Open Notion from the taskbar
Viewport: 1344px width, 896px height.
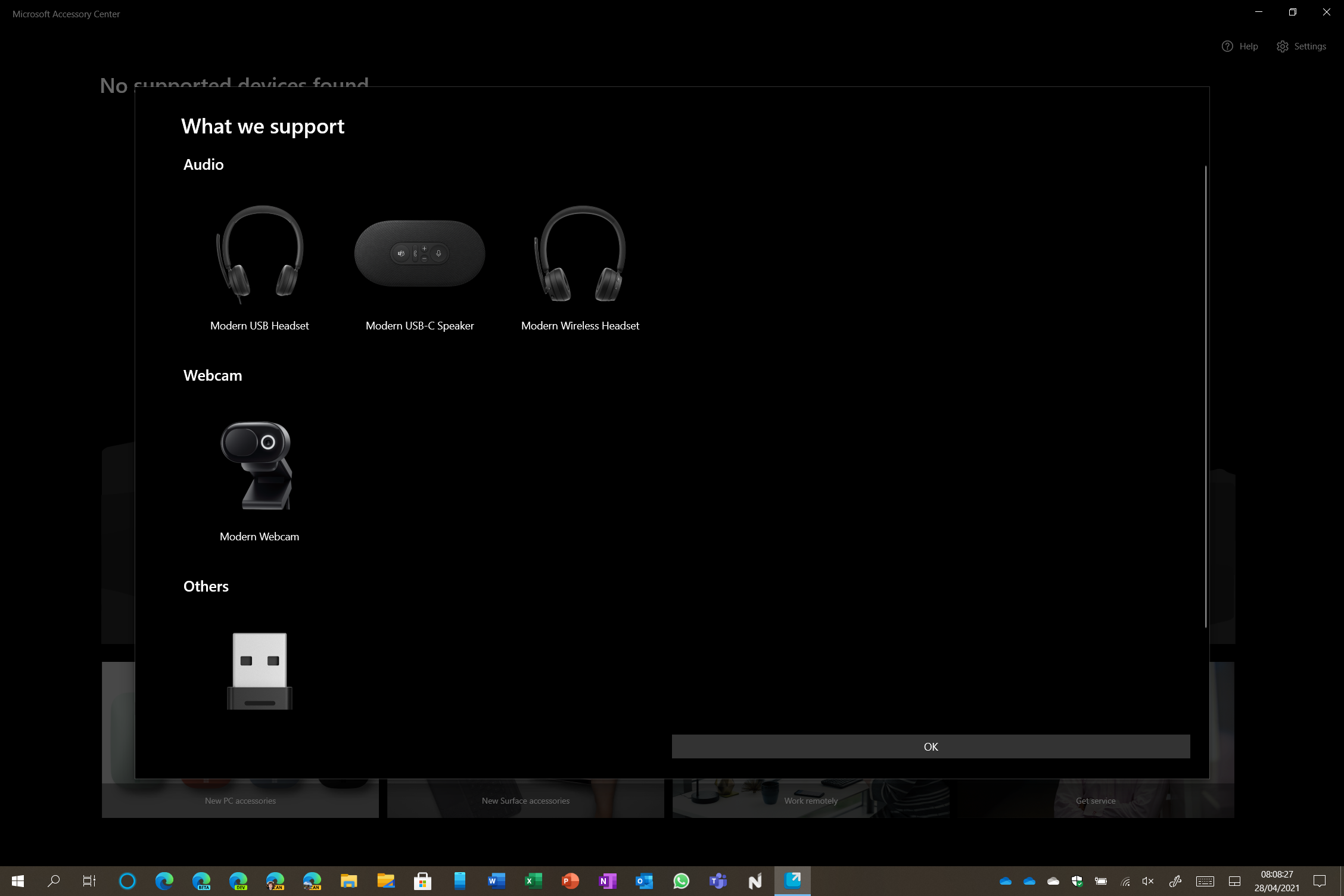[755, 881]
